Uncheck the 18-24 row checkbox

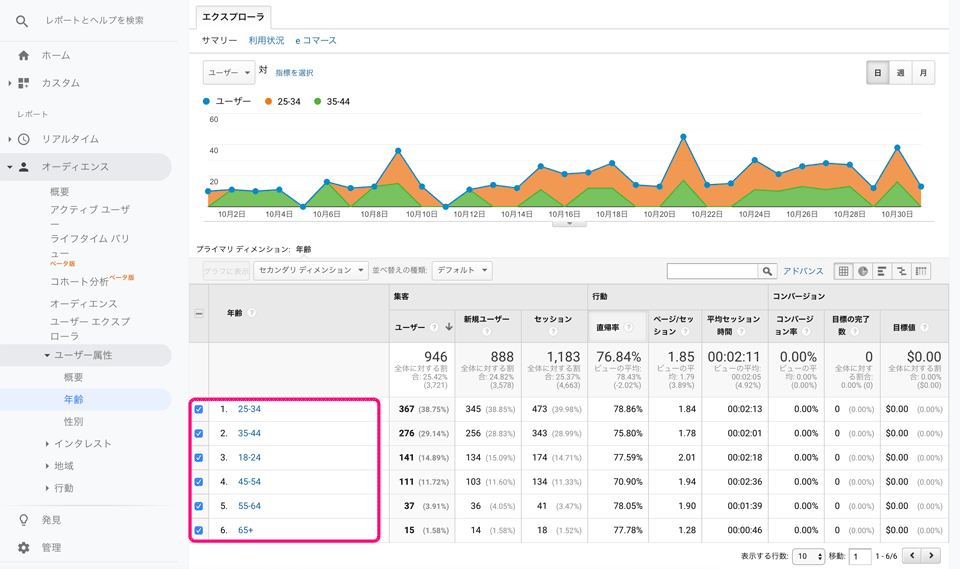click(199, 458)
